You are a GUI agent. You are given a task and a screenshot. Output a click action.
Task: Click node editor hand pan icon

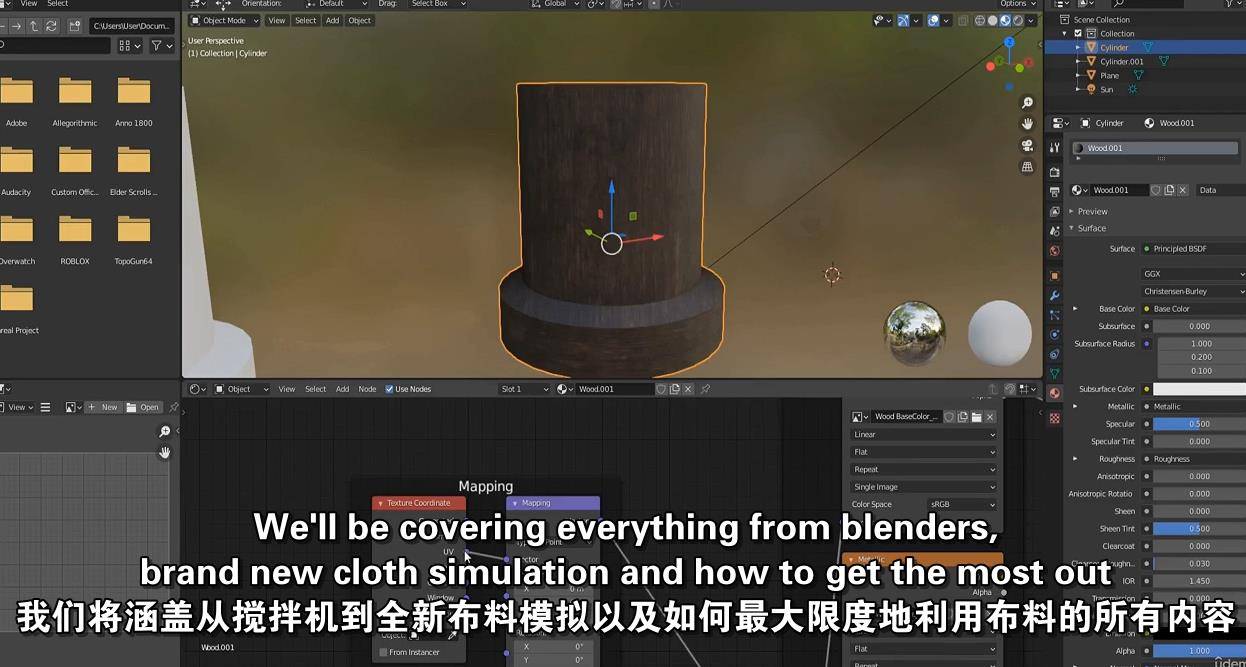click(x=165, y=453)
